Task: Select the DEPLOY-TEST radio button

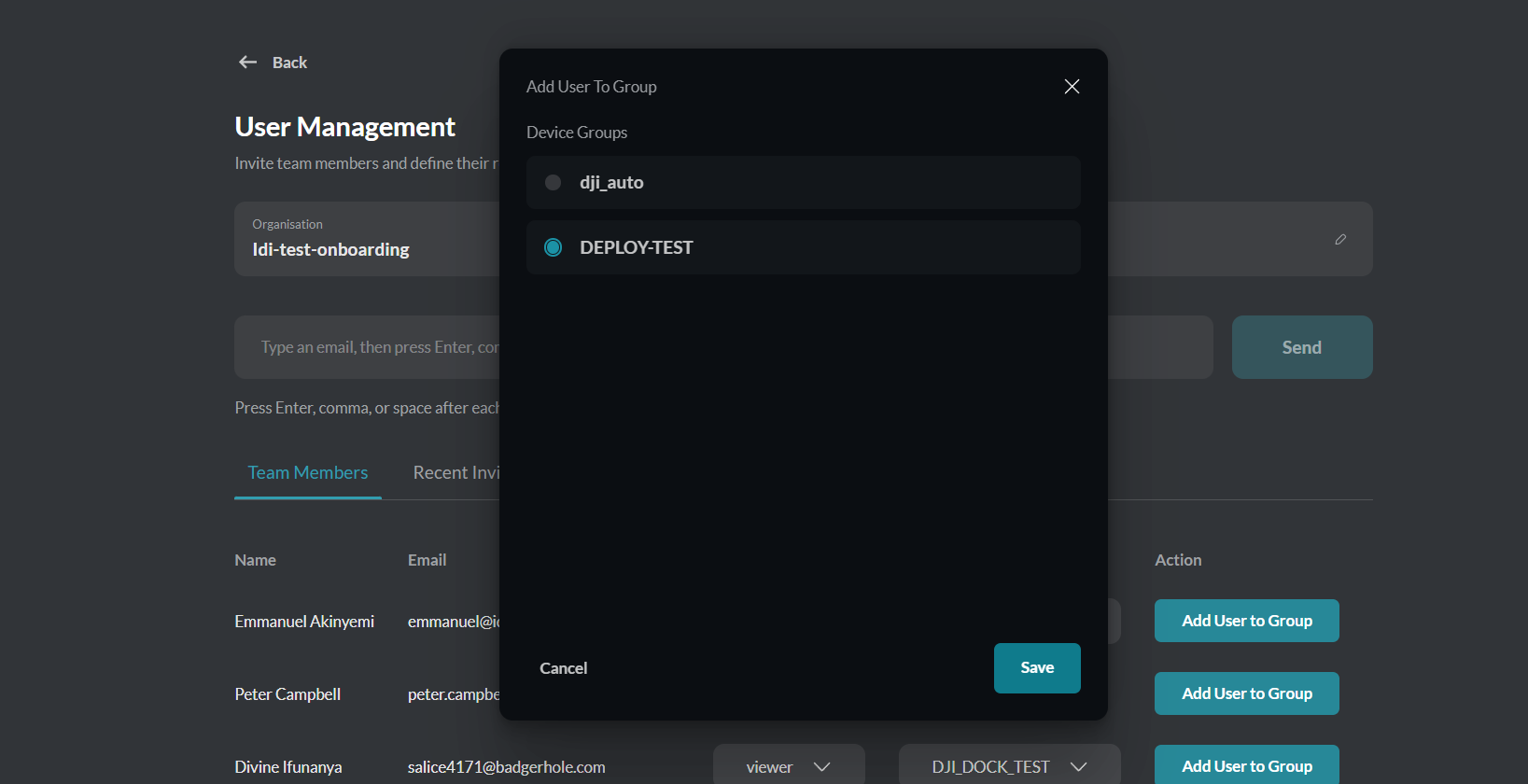Action: (554, 247)
